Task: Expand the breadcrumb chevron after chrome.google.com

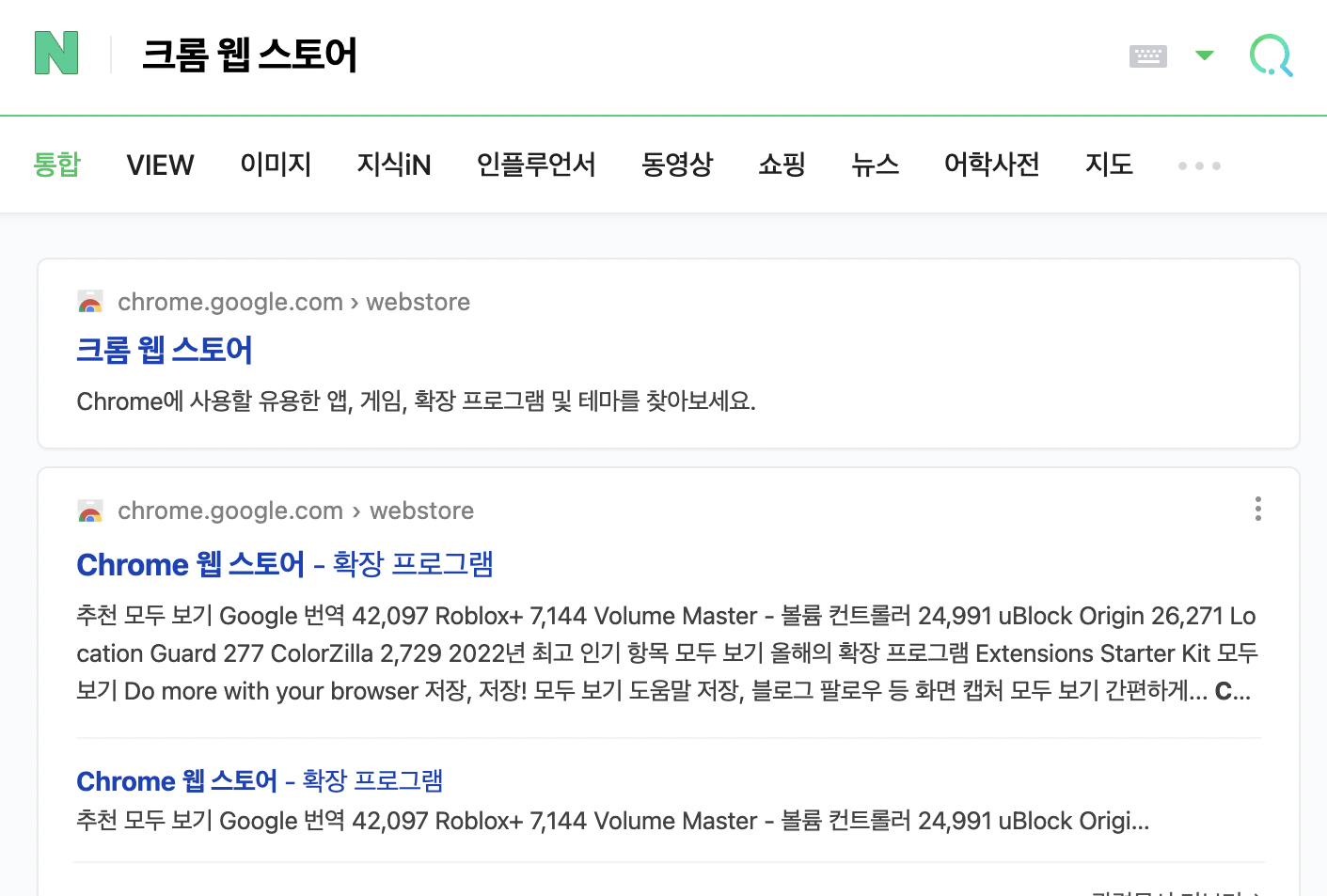Action: pyautogui.click(x=355, y=303)
